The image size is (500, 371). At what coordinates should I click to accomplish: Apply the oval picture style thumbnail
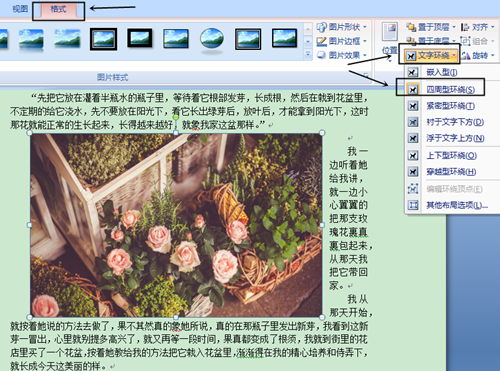212,40
